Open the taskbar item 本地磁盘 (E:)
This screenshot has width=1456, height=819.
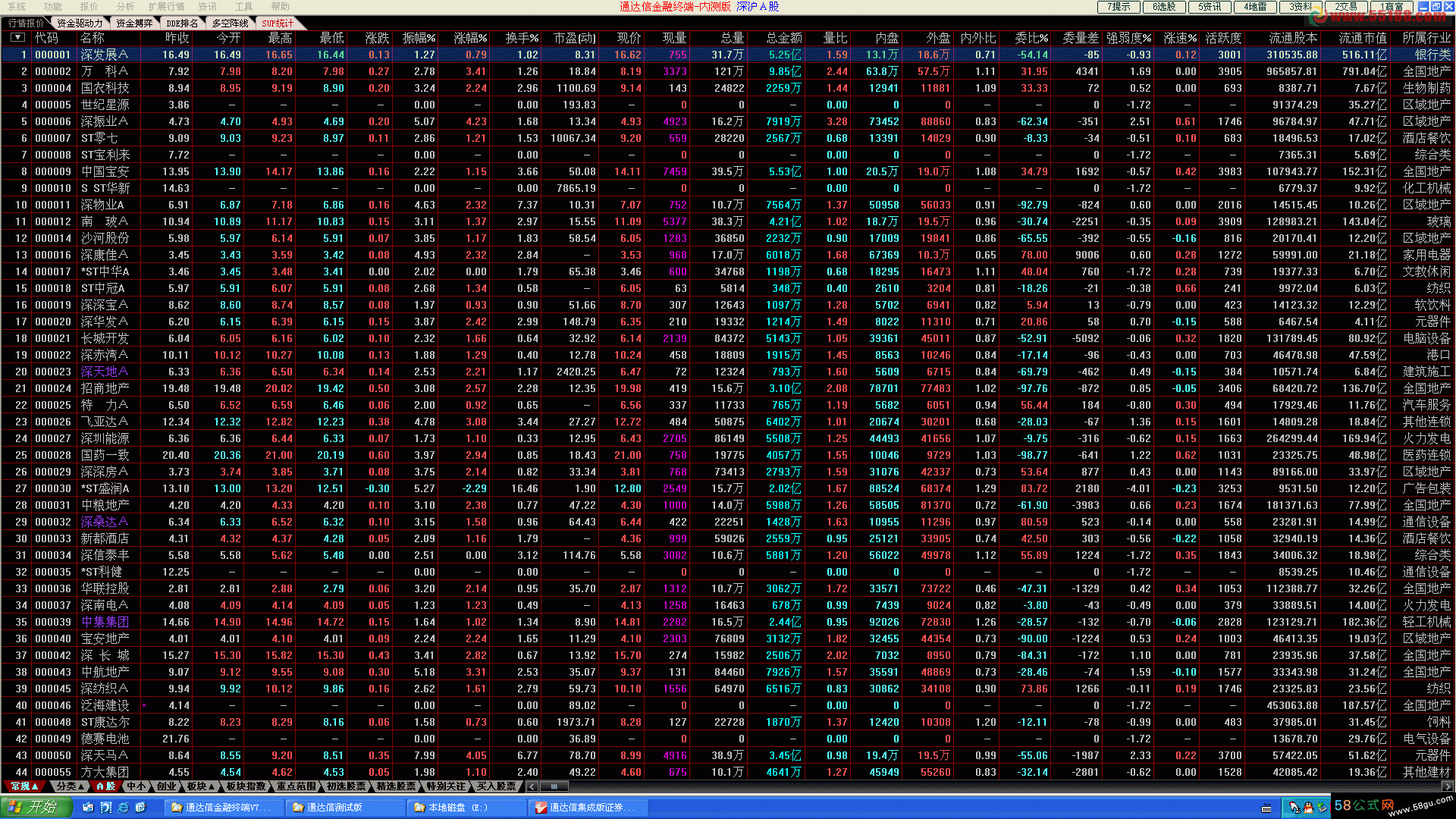(466, 808)
